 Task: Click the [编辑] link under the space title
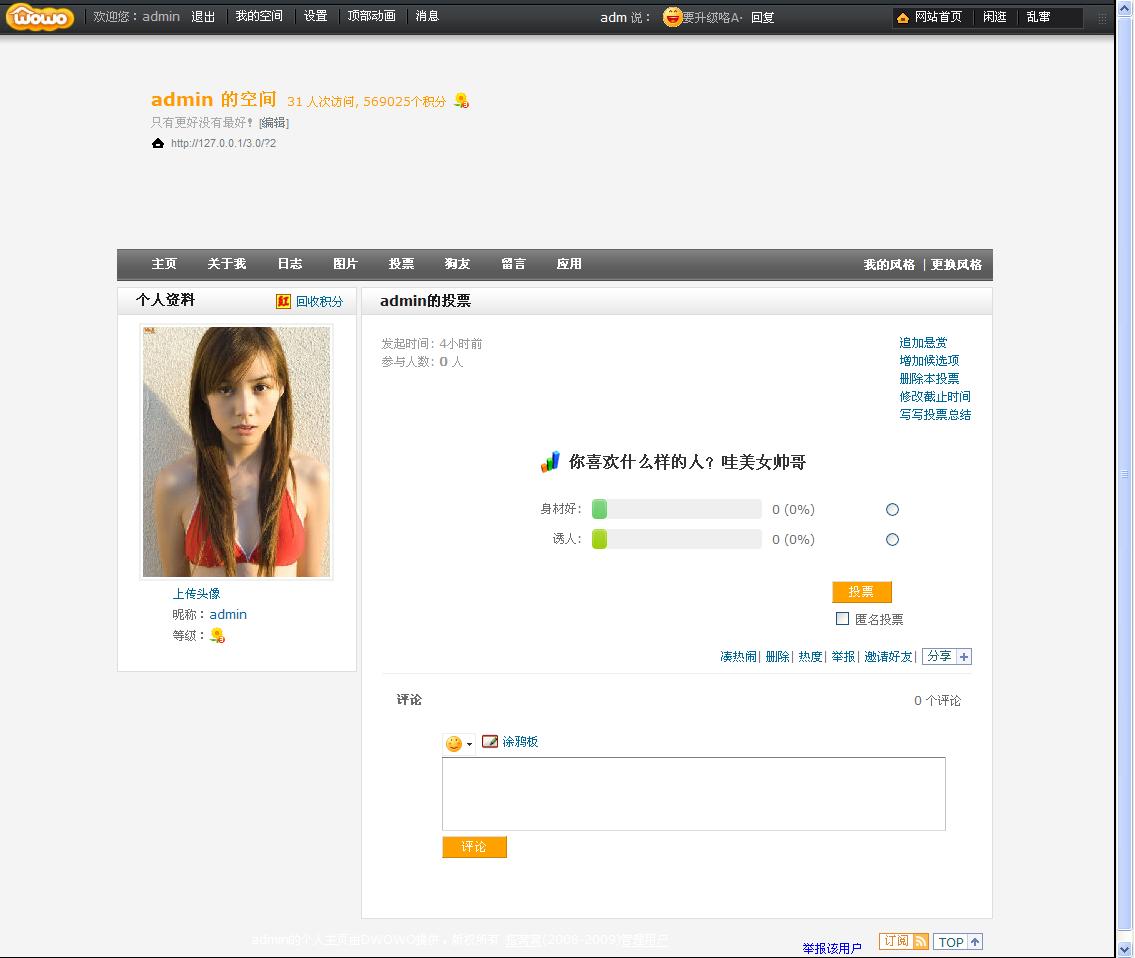[x=274, y=123]
